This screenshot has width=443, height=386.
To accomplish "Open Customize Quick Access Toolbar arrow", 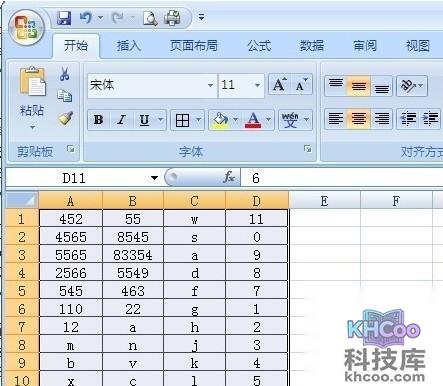I will tap(201, 17).
